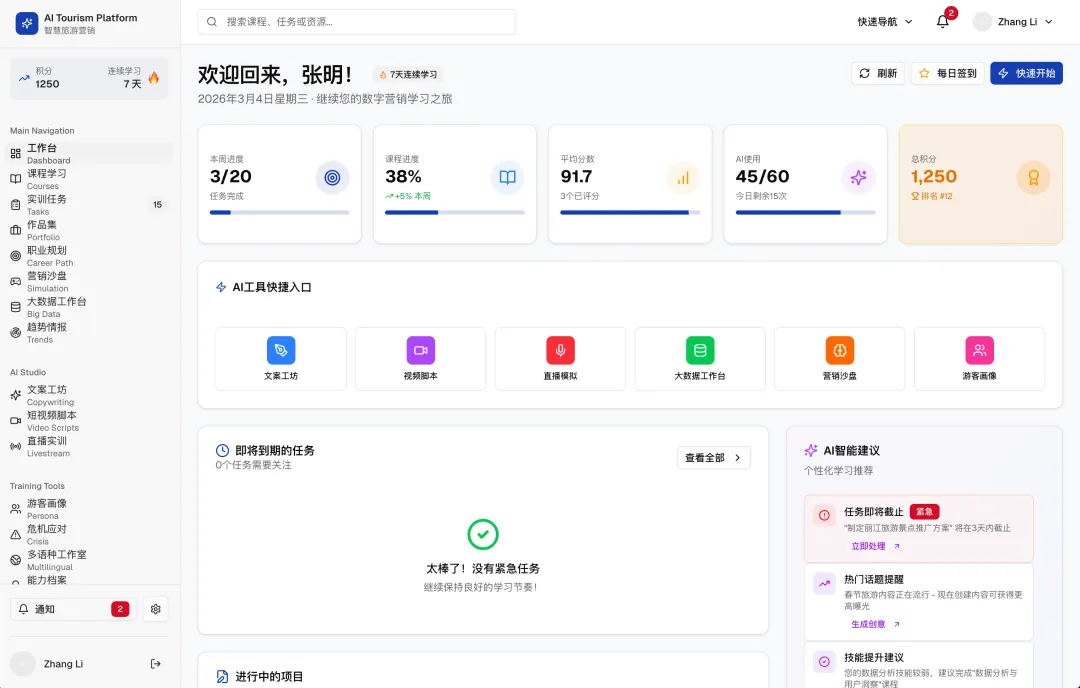Open 游客画像 Persona in sidebar

(x=90, y=509)
